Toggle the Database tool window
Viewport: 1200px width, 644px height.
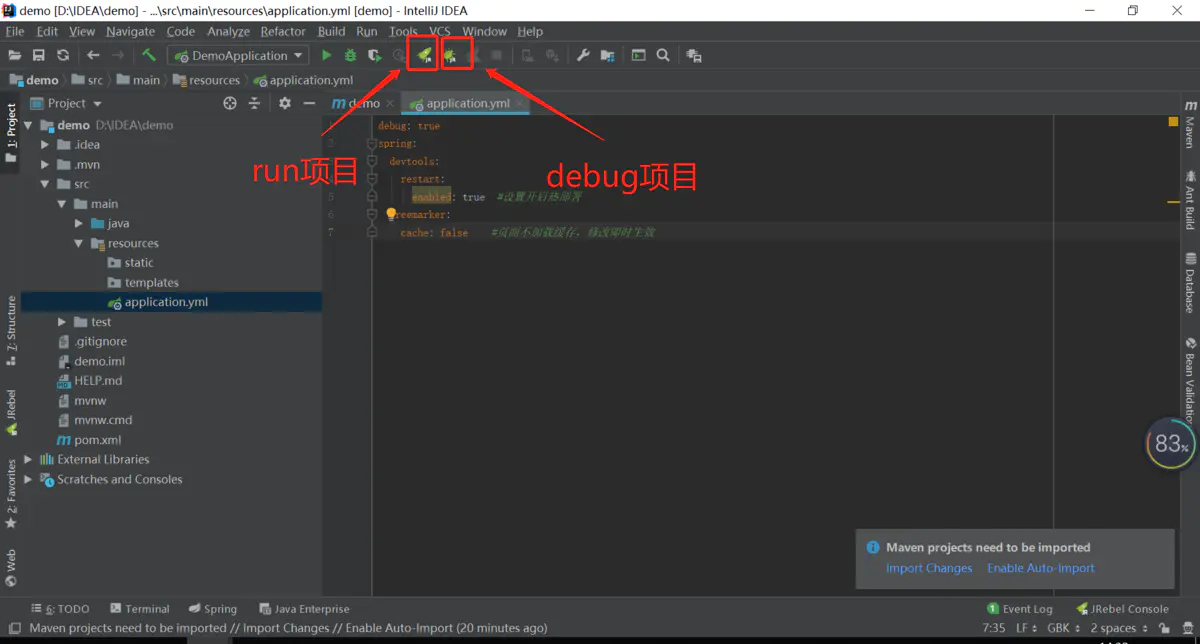[x=1190, y=283]
